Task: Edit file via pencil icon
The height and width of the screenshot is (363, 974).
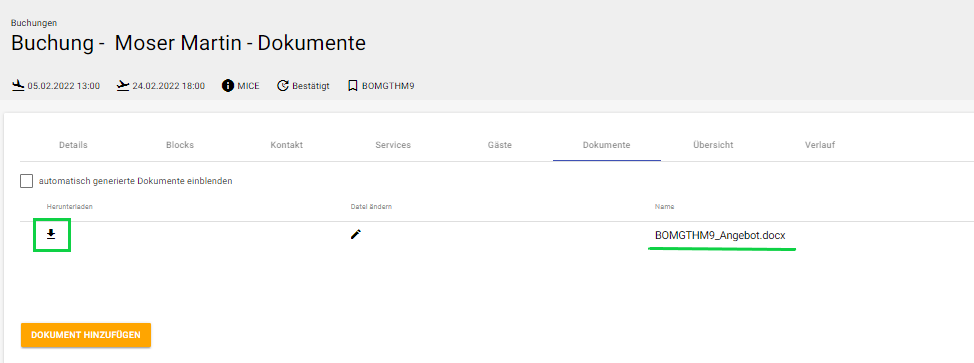Action: pos(355,234)
